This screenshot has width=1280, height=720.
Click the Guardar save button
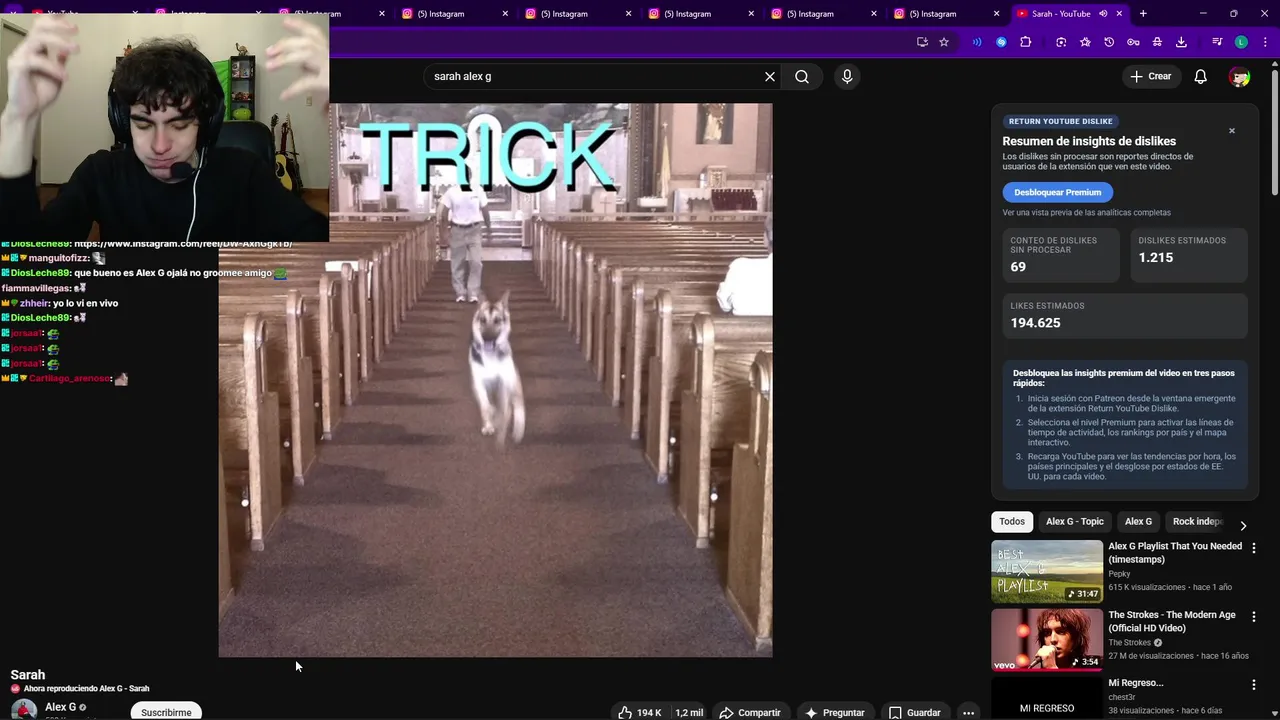click(x=915, y=712)
